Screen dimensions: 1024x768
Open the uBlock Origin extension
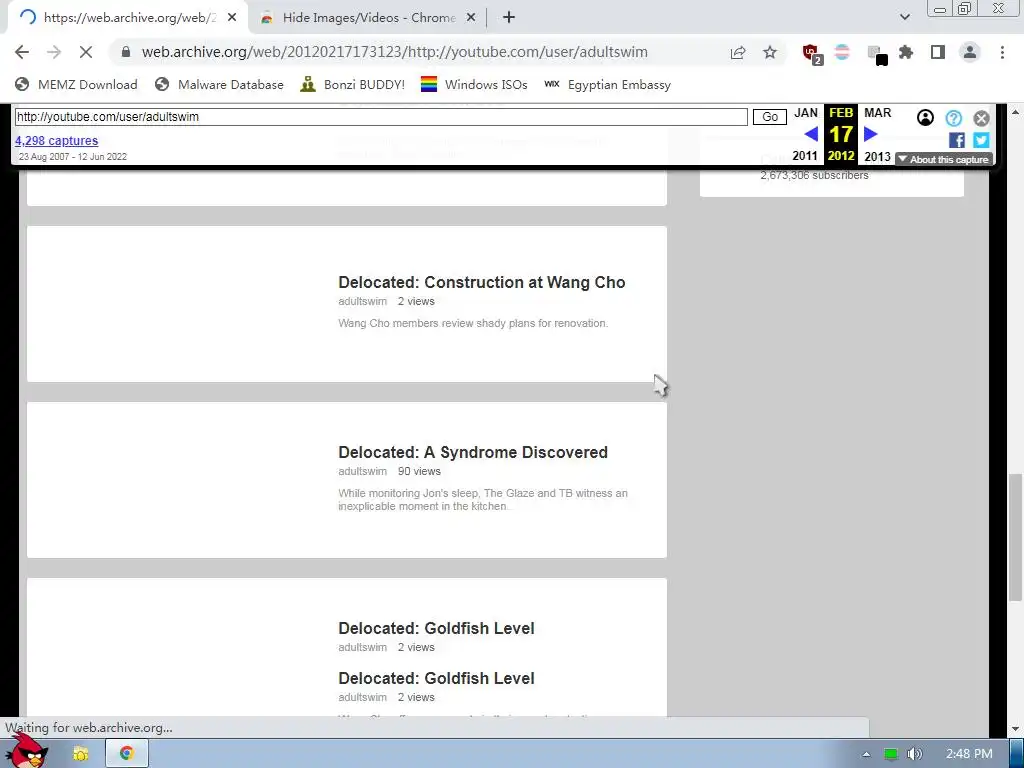pyautogui.click(x=812, y=54)
